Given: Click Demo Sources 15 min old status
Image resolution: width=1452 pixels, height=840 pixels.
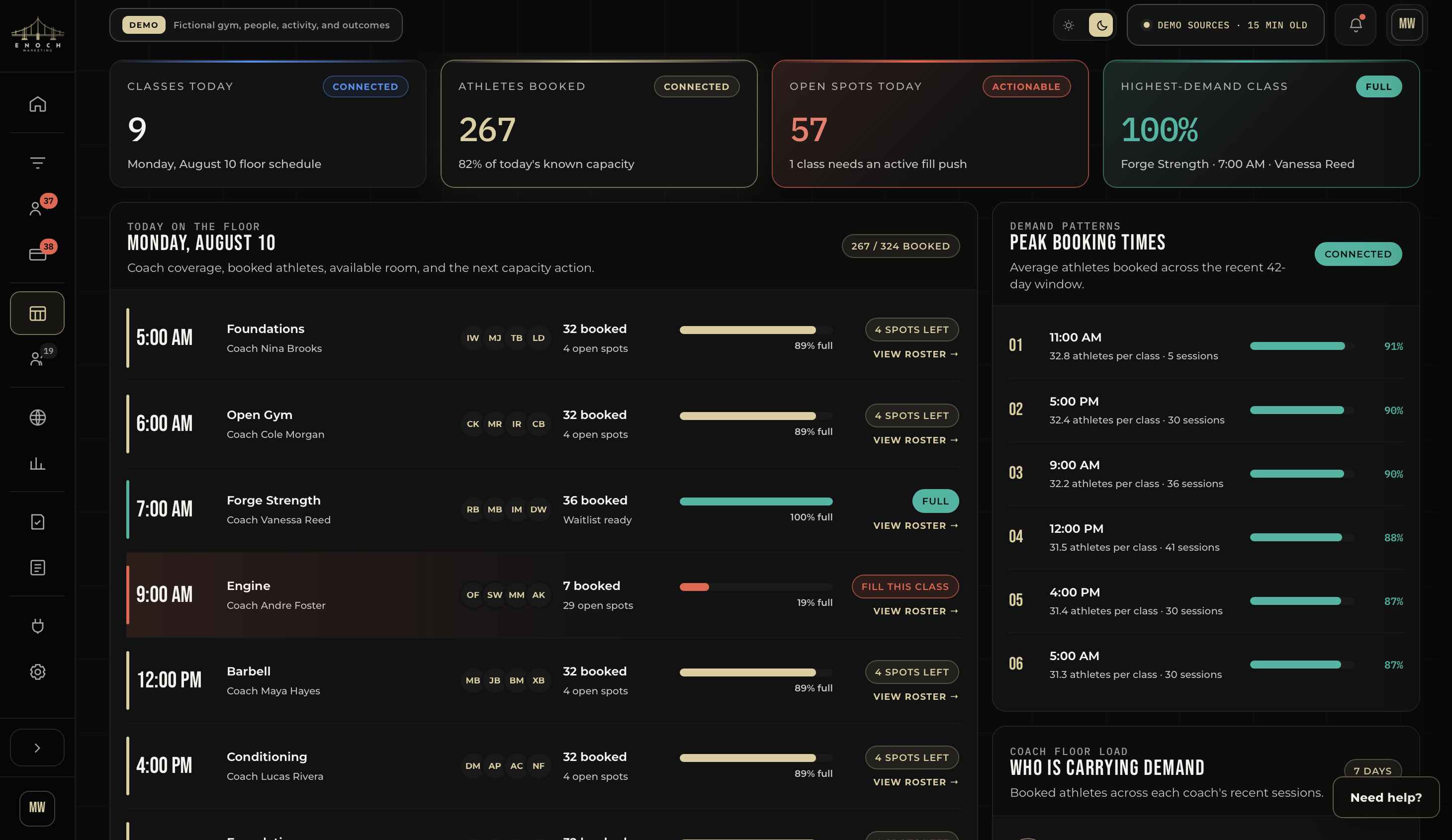Looking at the screenshot, I should pos(1226,25).
